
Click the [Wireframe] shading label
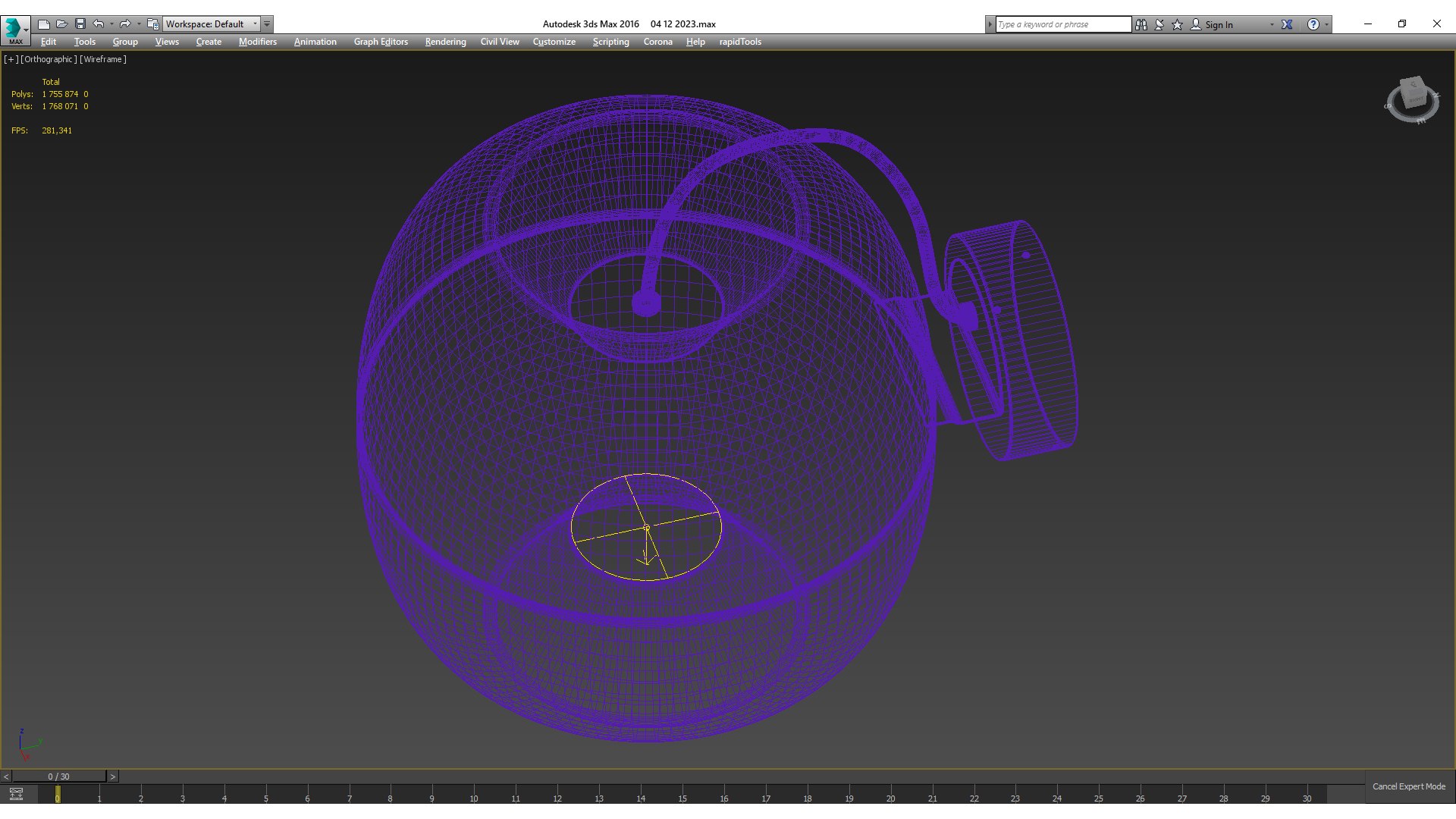point(103,59)
